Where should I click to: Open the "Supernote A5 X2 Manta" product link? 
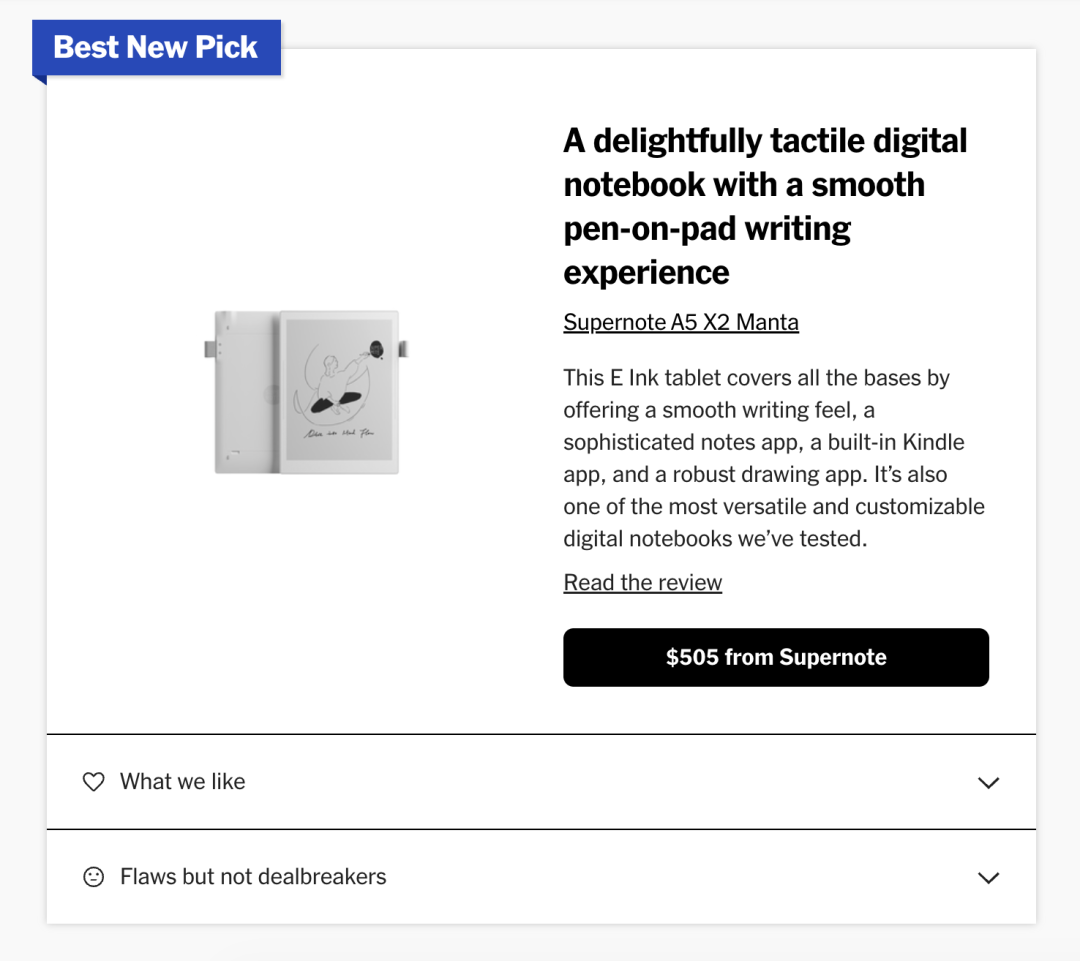coord(681,322)
